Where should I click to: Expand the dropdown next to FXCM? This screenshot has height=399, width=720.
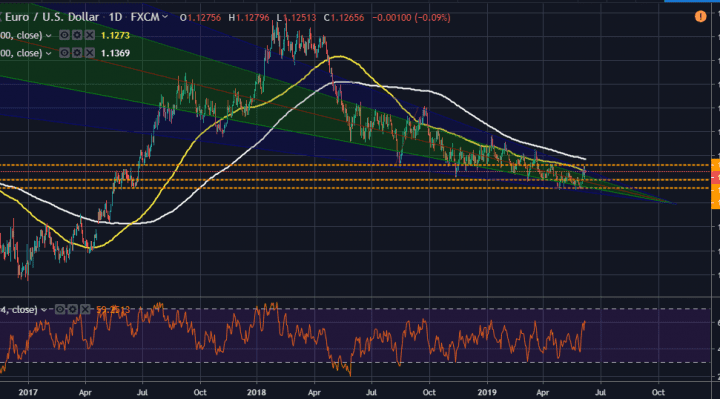(x=165, y=17)
